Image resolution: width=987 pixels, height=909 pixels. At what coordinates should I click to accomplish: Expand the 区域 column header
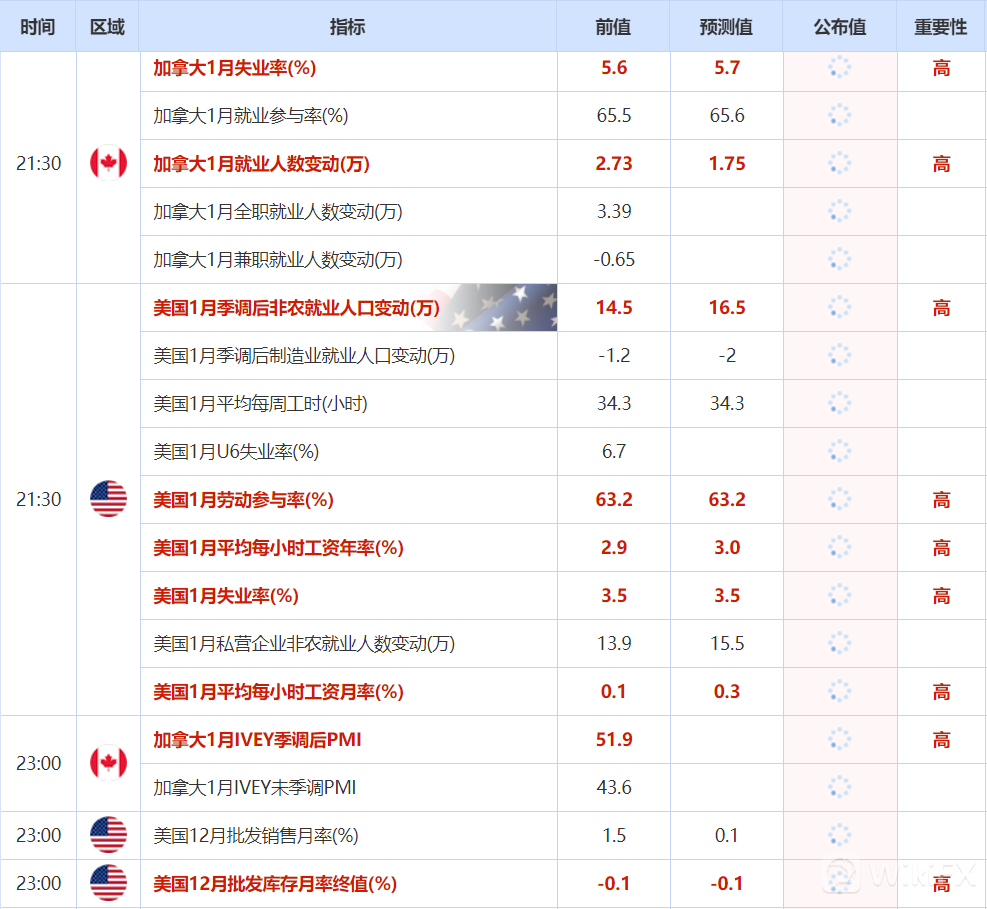(x=106, y=26)
